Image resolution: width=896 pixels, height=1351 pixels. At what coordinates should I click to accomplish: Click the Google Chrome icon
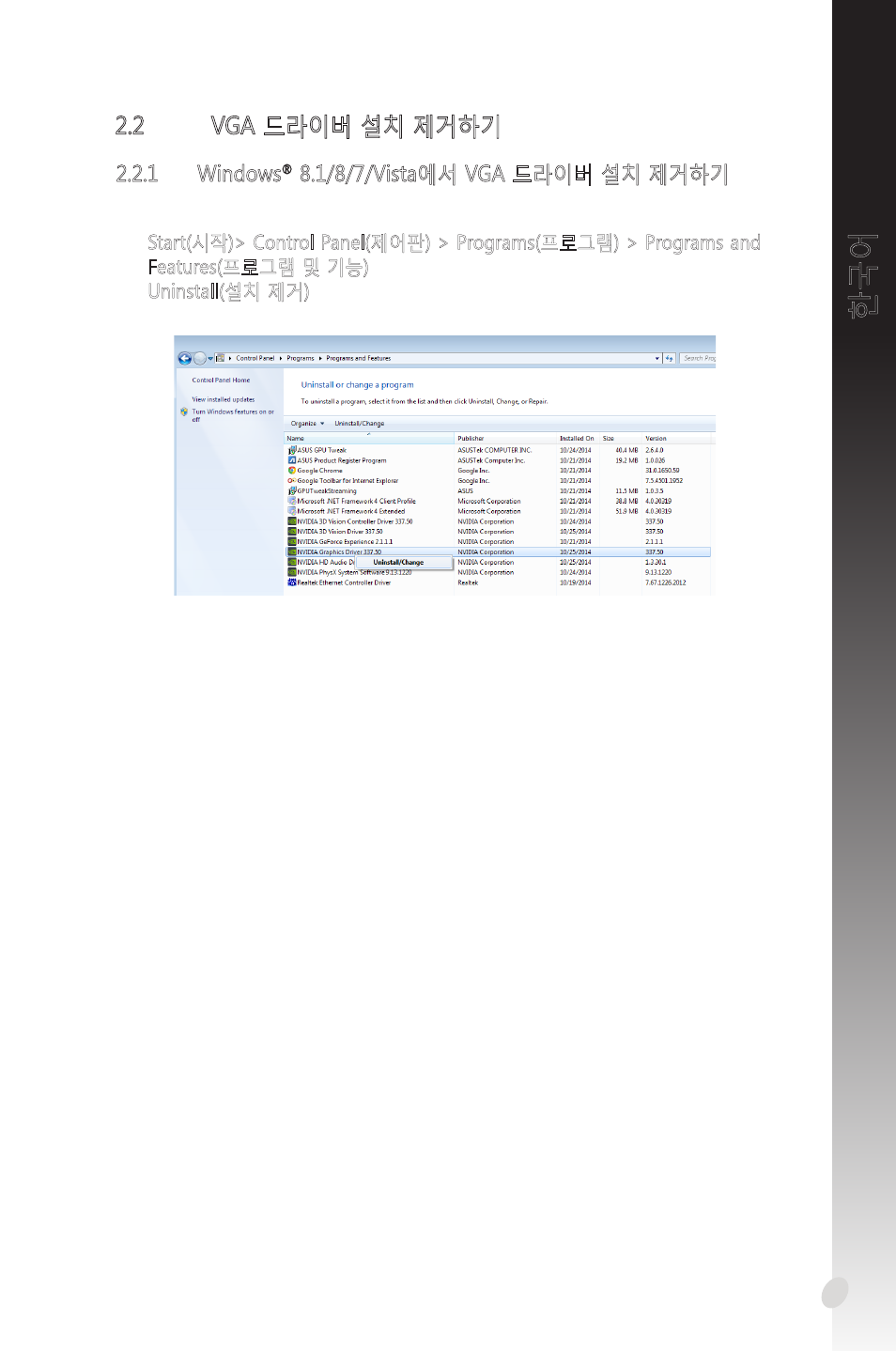(x=292, y=471)
